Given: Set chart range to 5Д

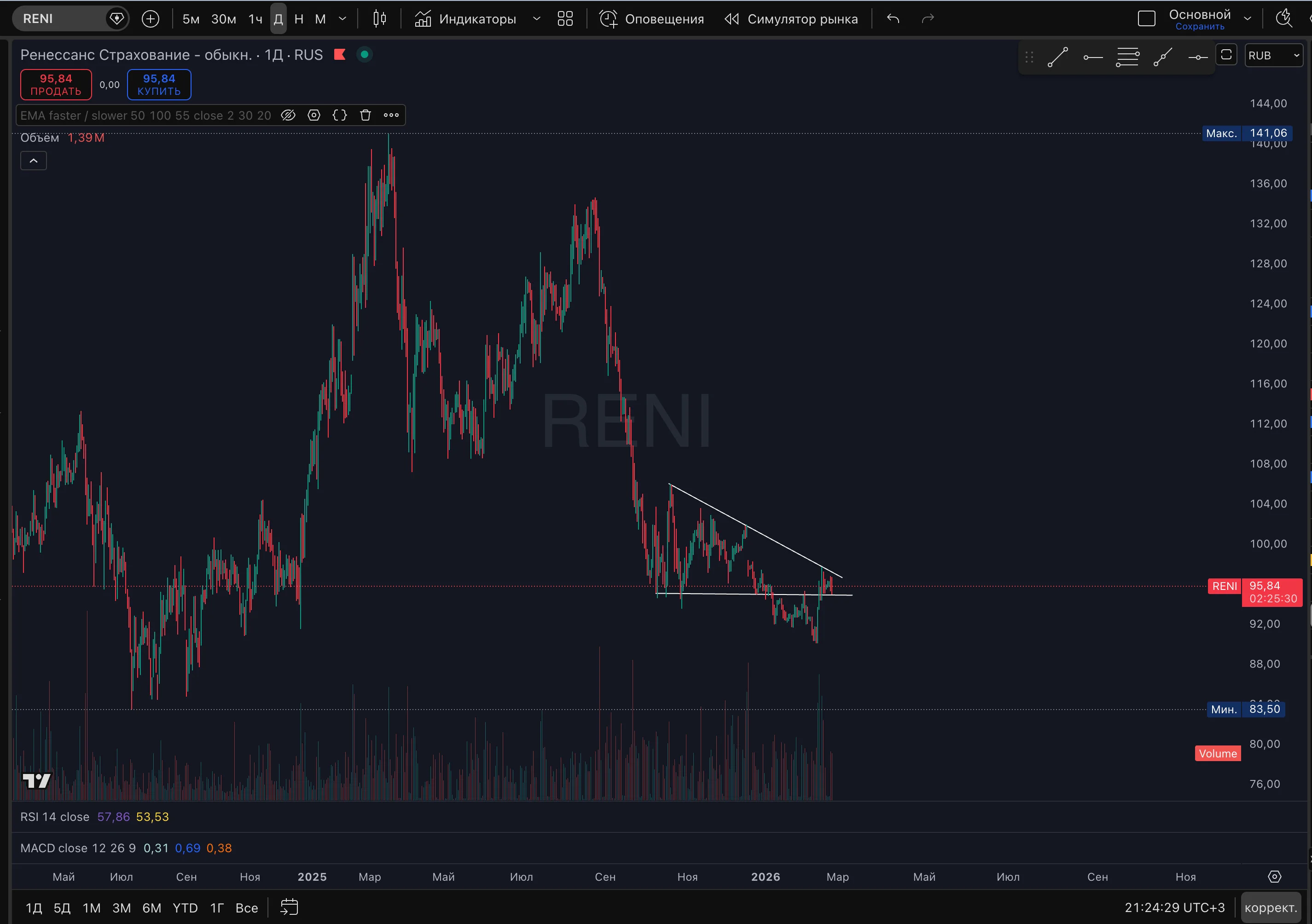Looking at the screenshot, I should click(x=62, y=908).
